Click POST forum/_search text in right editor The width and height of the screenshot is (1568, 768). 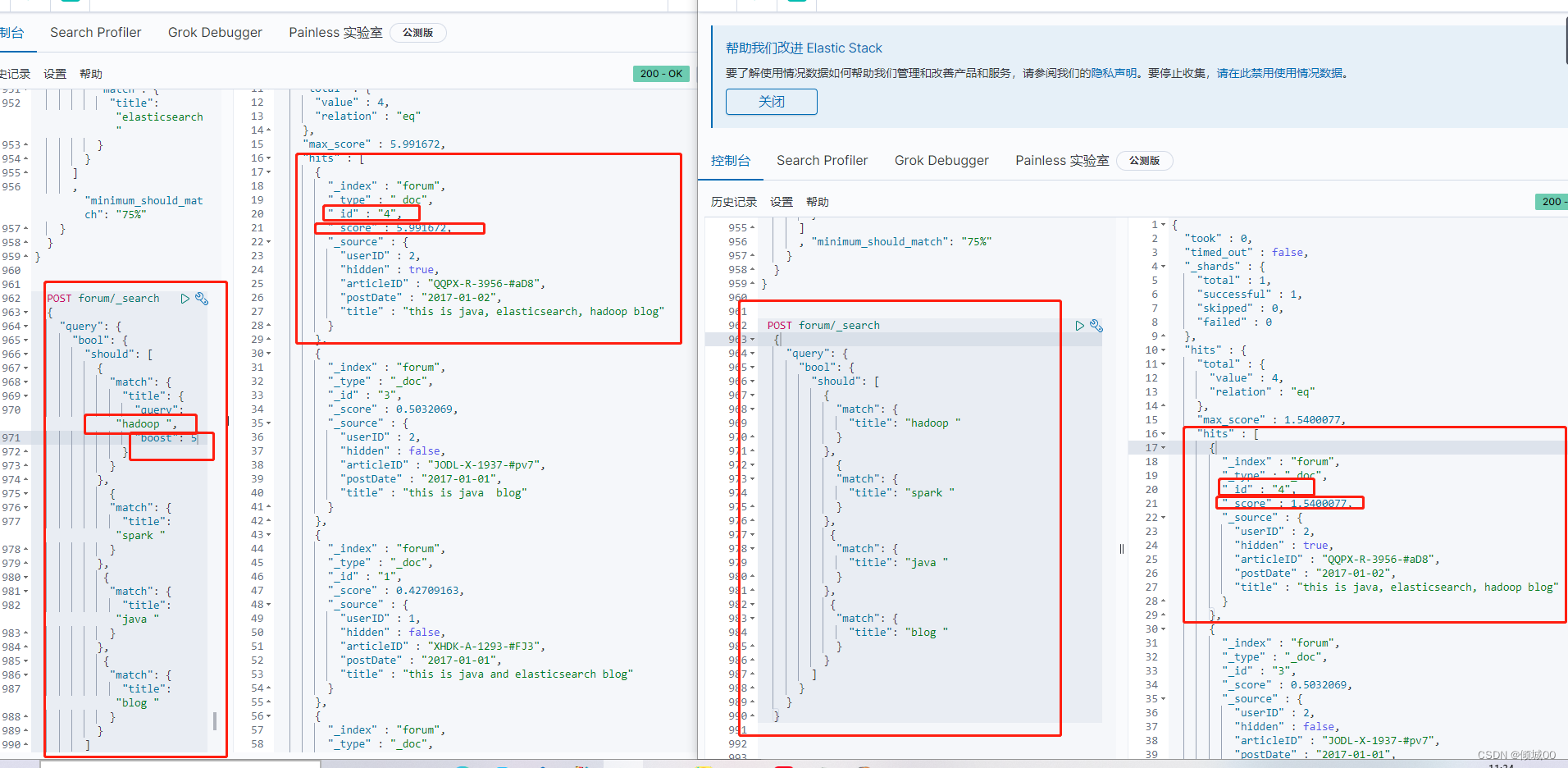pos(823,326)
